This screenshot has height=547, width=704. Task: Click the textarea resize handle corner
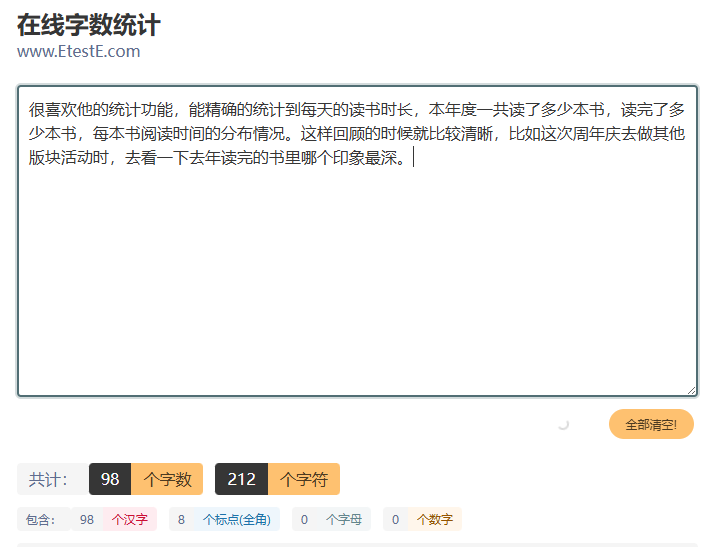pos(691,391)
